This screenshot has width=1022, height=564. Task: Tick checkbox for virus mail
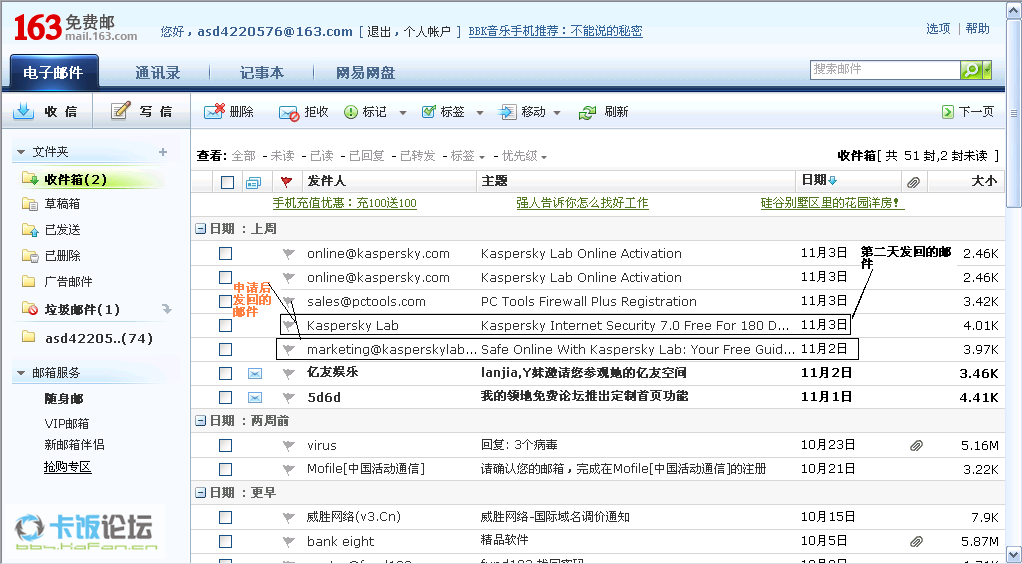[226, 445]
